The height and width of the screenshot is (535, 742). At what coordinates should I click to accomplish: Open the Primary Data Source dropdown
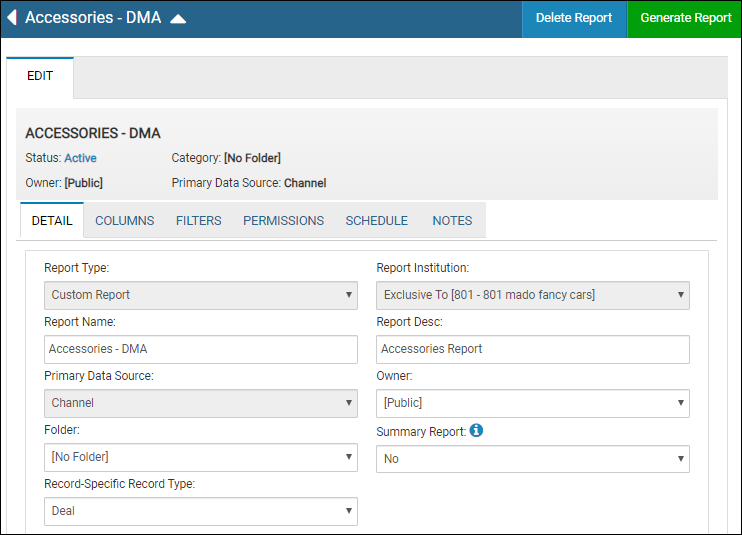click(201, 403)
